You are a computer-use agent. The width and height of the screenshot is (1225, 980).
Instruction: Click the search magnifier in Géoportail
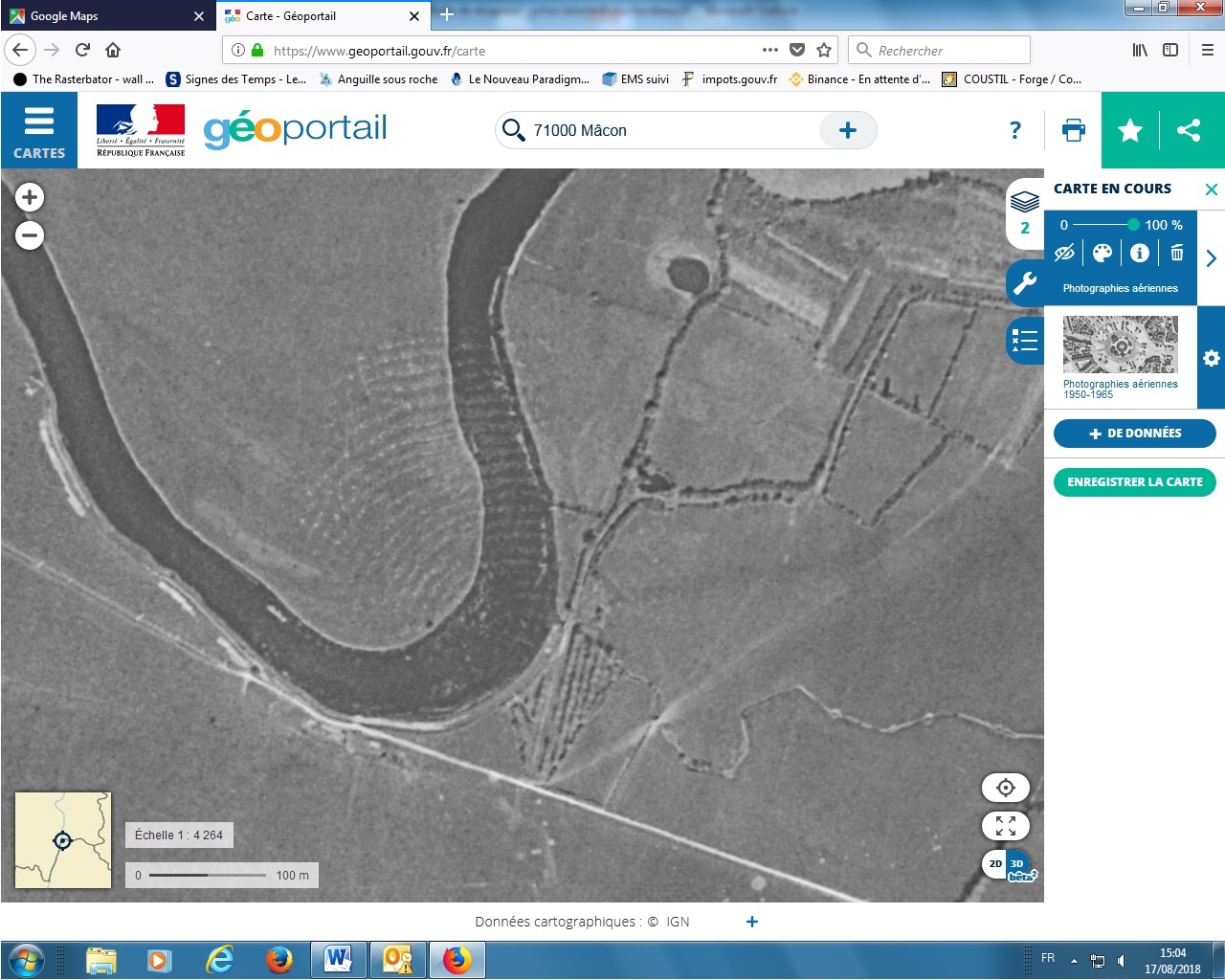click(x=514, y=130)
